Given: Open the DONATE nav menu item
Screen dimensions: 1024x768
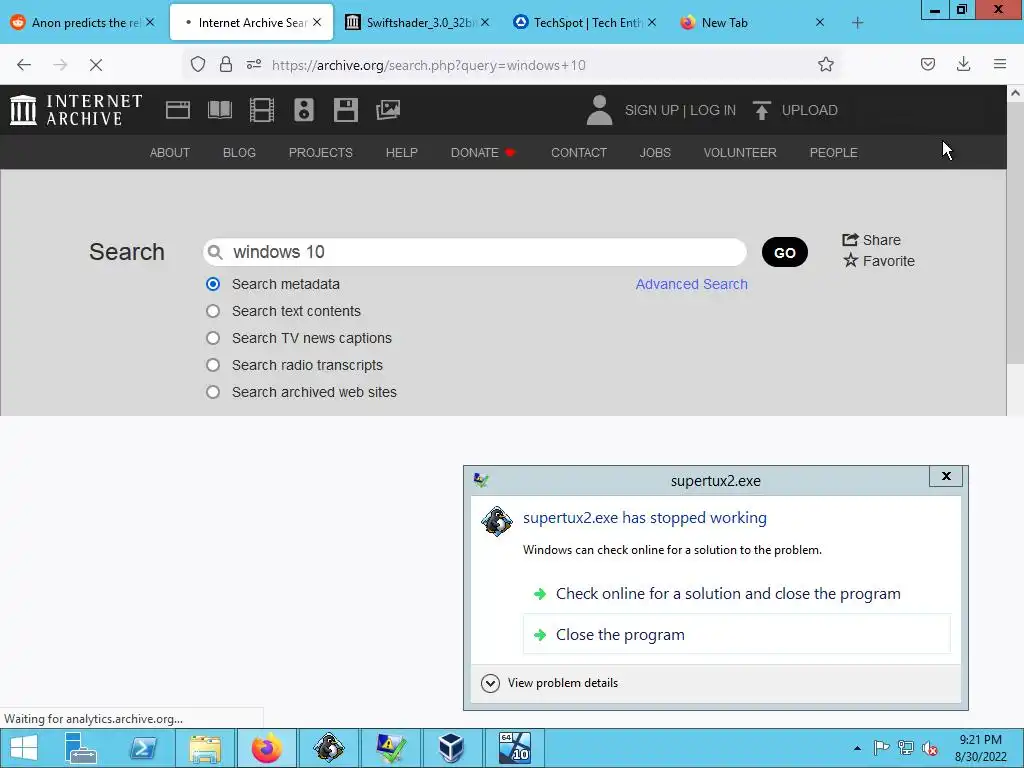Looking at the screenshot, I should (x=483, y=152).
